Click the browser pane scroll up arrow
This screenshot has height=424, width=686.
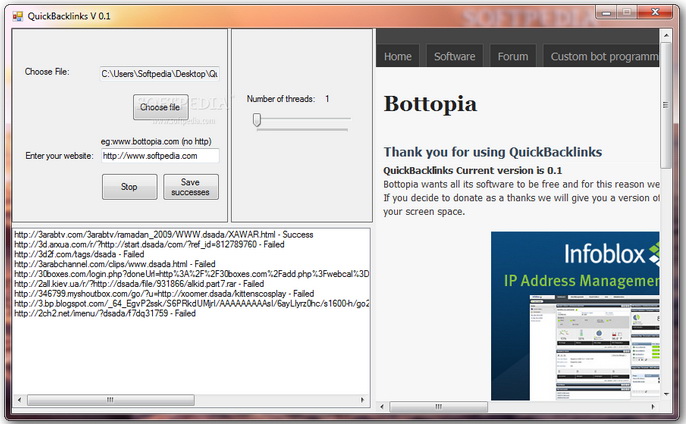666,35
